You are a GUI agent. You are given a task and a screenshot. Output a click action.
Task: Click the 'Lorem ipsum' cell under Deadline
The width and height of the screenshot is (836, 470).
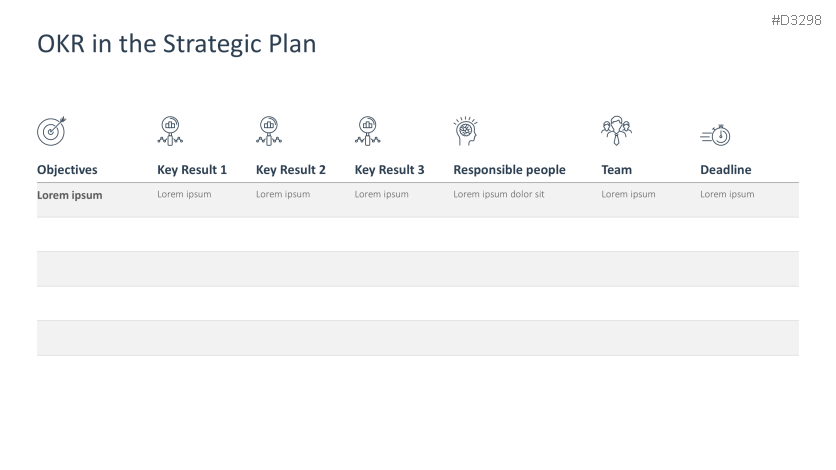[x=727, y=194]
